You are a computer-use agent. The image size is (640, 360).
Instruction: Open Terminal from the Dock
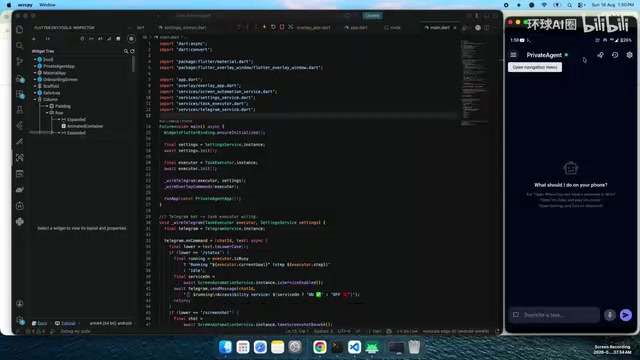(337, 347)
